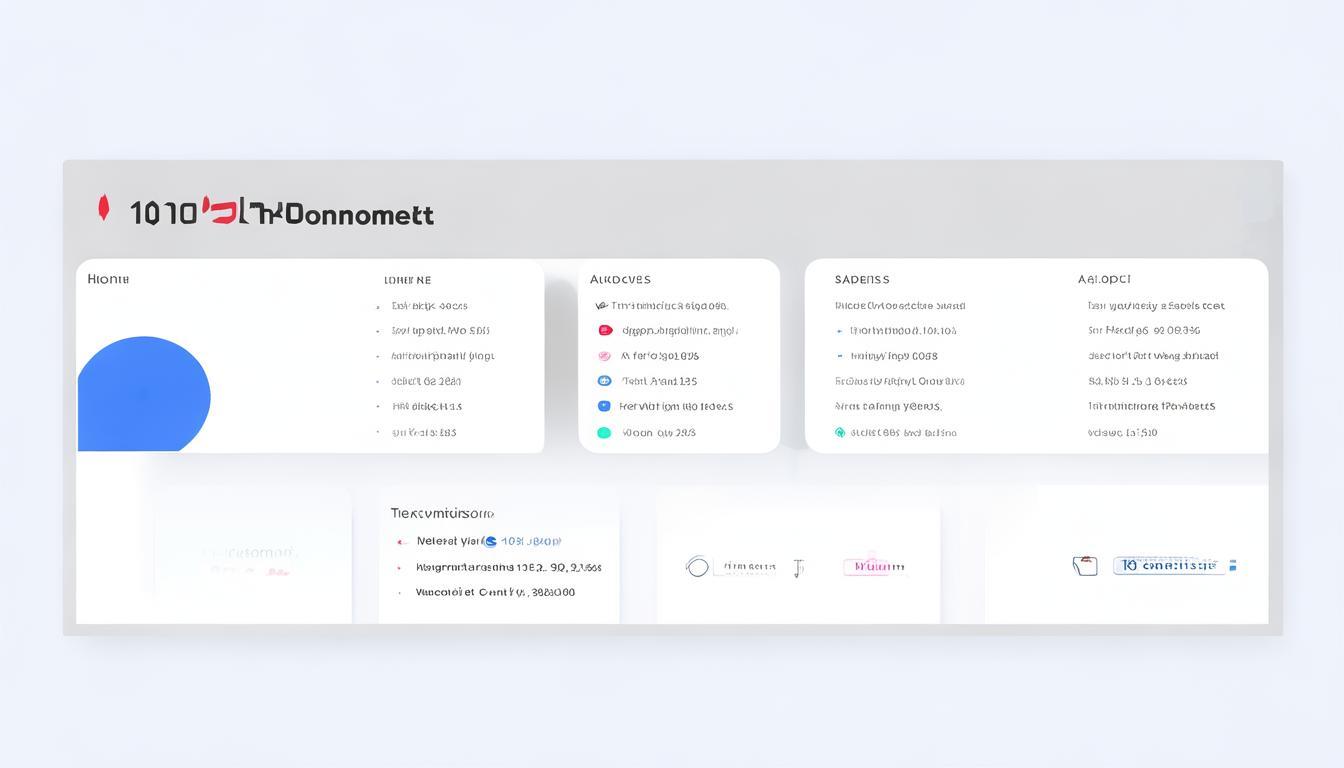Switch to the Alkdcves panel heading
Image resolution: width=1344 pixels, height=768 pixels.
(x=620, y=279)
